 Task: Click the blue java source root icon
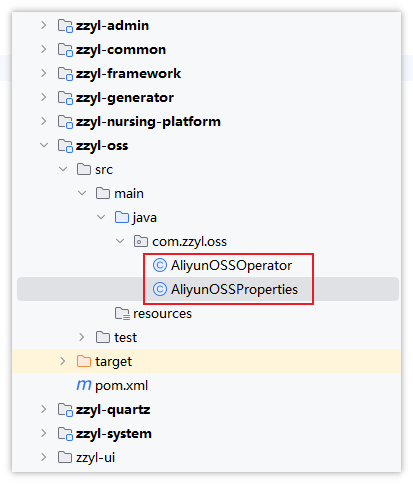122,217
